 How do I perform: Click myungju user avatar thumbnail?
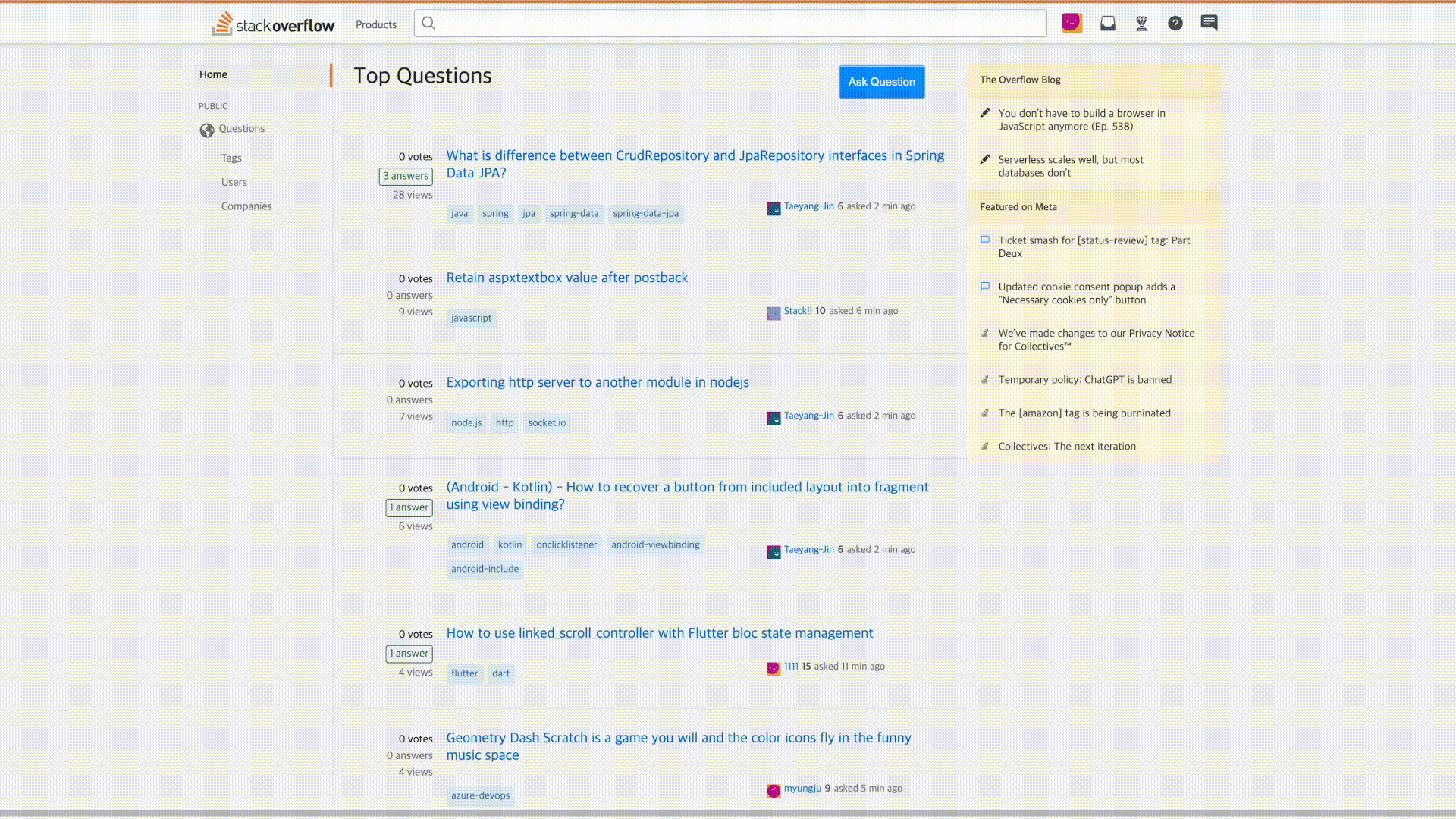pyautogui.click(x=773, y=790)
